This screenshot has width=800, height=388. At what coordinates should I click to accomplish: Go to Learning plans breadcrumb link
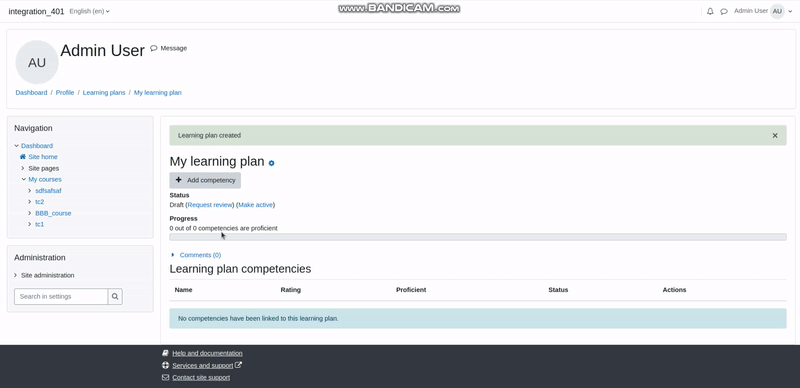coord(104,92)
